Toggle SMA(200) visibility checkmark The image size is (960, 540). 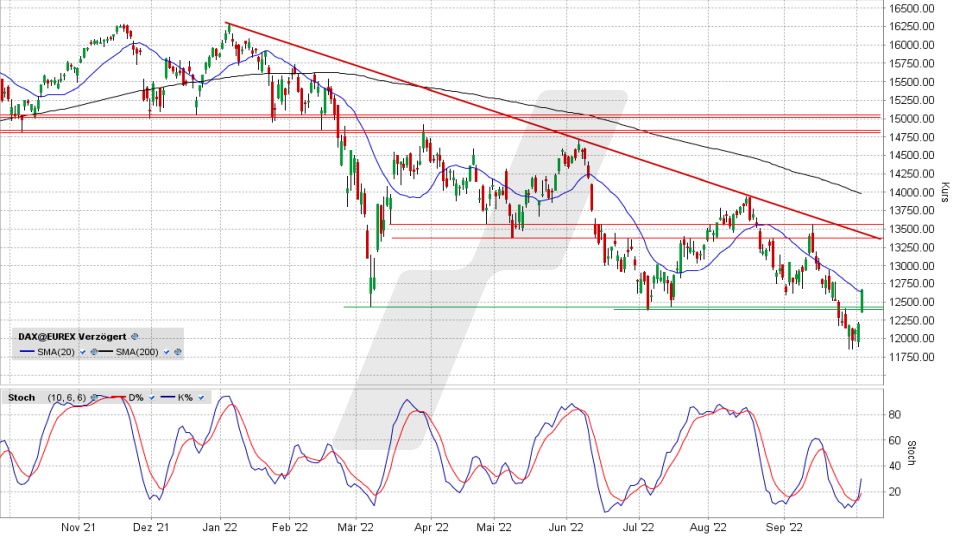[x=167, y=352]
